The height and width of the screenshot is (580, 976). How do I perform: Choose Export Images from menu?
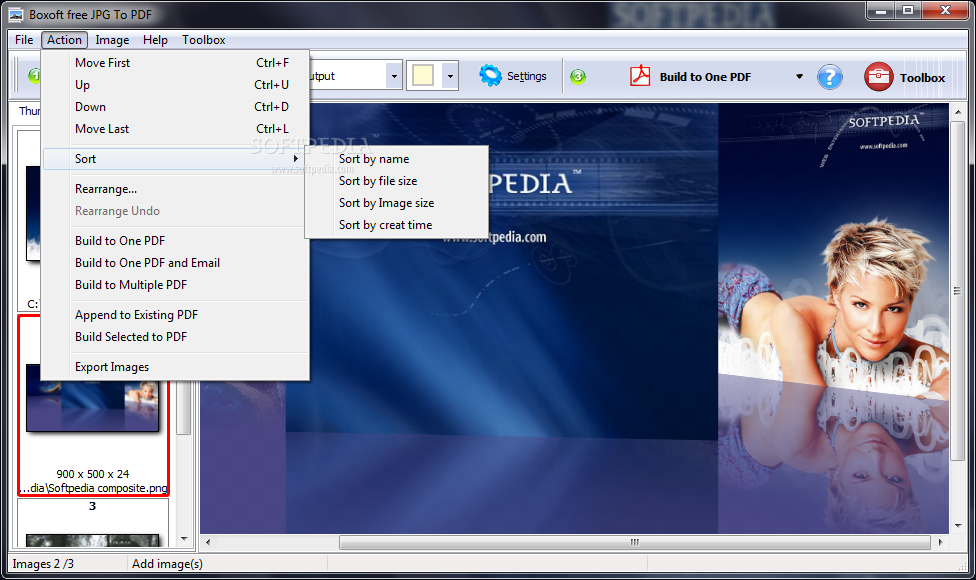pos(176,367)
